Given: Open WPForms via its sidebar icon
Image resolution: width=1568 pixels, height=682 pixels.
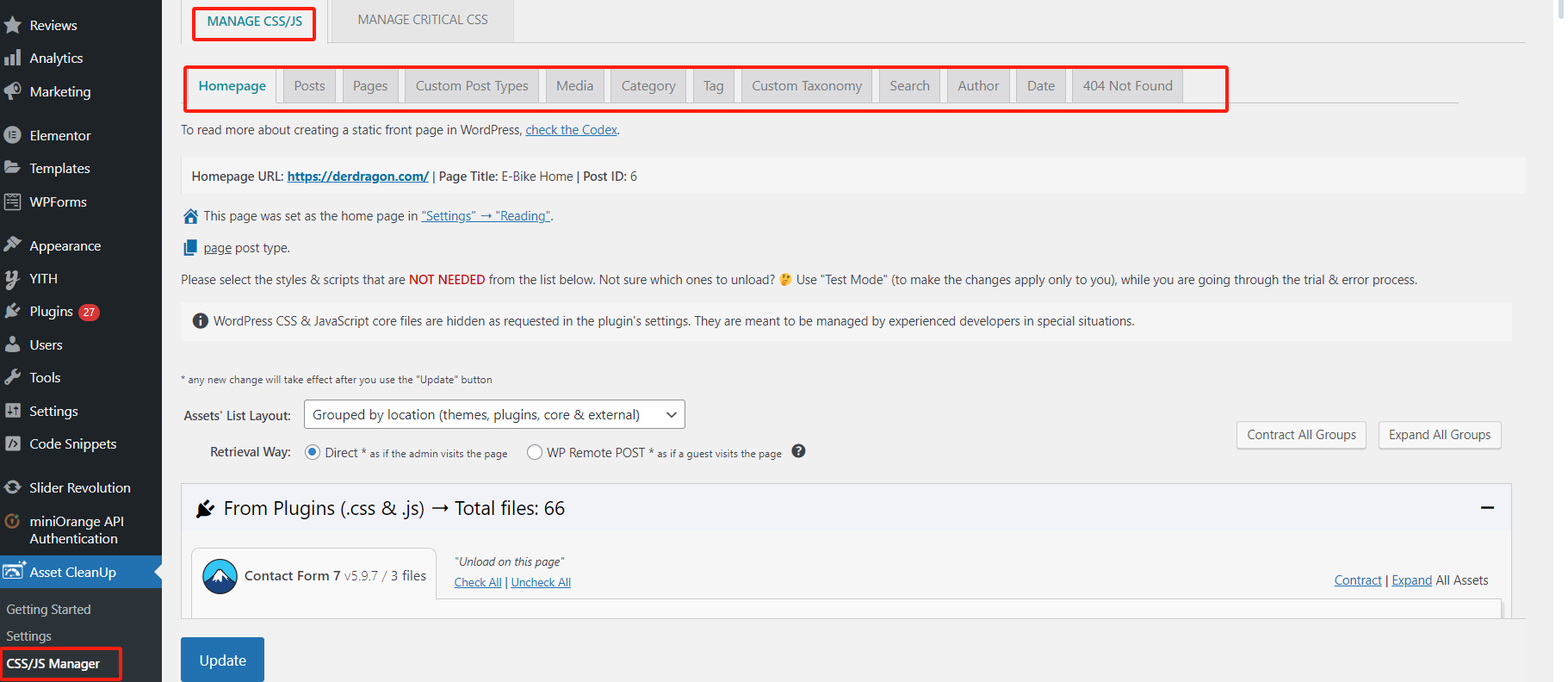Looking at the screenshot, I should click(x=12, y=202).
